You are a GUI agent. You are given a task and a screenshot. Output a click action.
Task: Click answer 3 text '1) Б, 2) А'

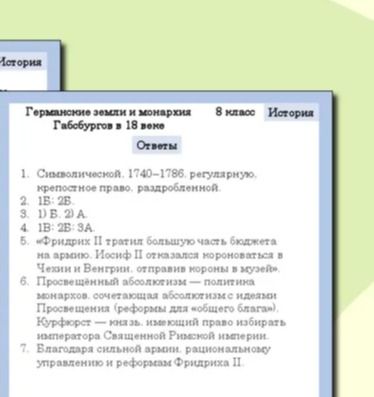(62, 214)
